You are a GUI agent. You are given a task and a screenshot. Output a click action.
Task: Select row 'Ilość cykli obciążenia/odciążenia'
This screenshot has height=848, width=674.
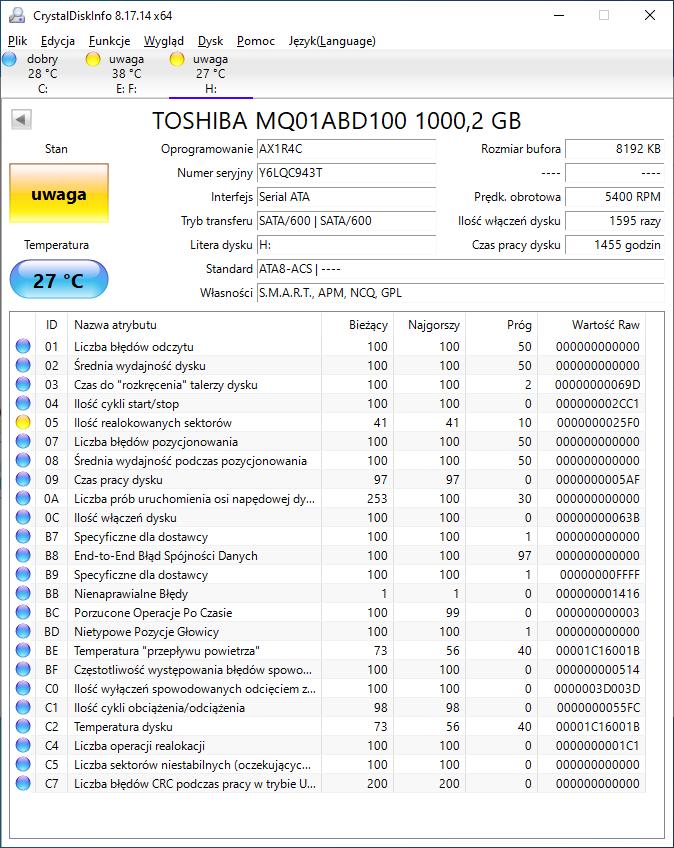(328, 707)
